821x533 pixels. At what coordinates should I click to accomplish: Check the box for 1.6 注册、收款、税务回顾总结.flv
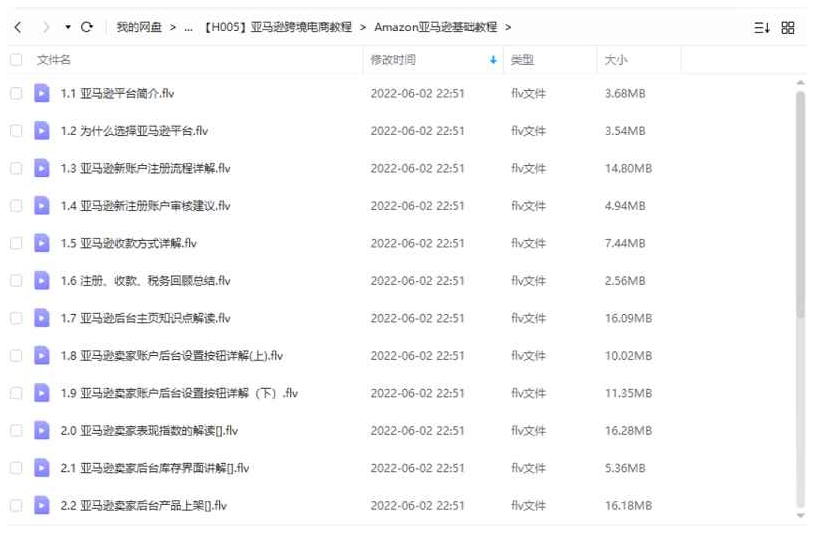coord(16,281)
